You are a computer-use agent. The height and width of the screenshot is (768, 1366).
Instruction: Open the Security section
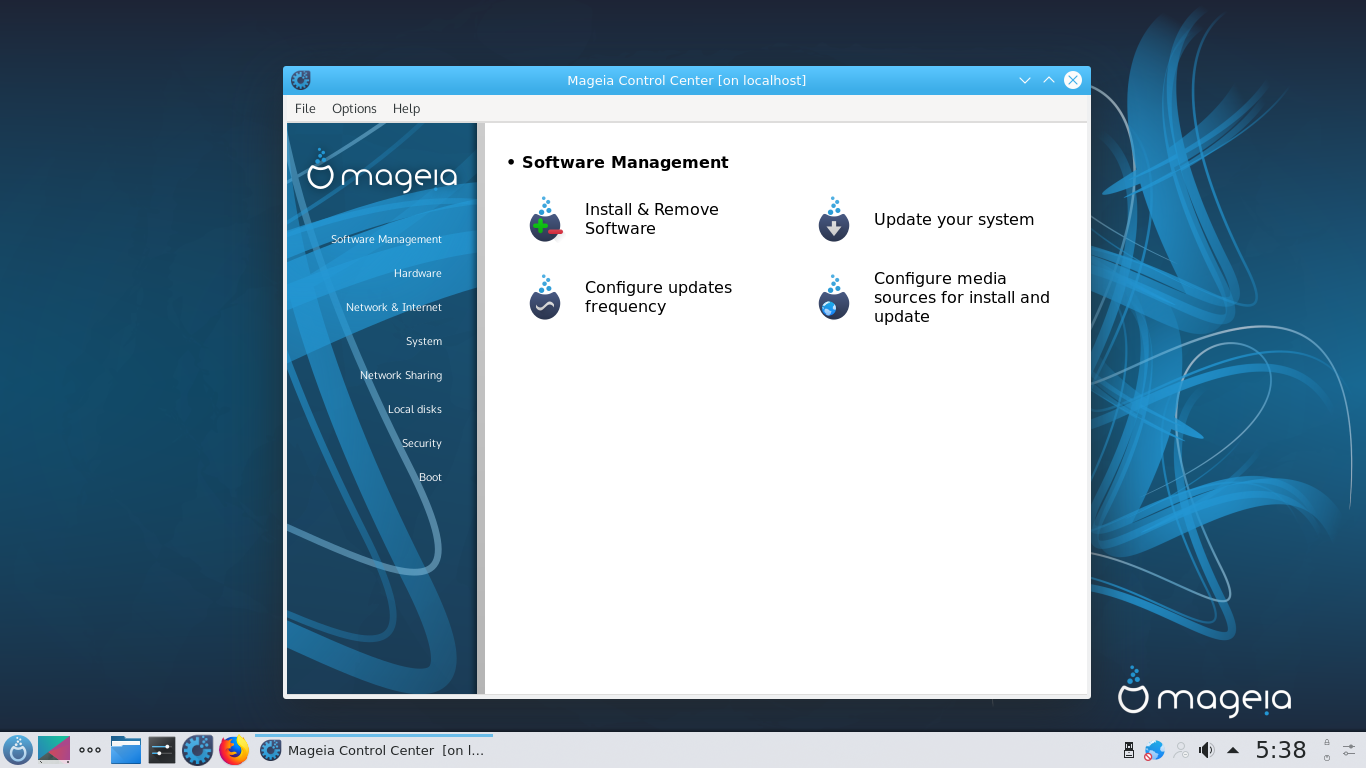(421, 443)
